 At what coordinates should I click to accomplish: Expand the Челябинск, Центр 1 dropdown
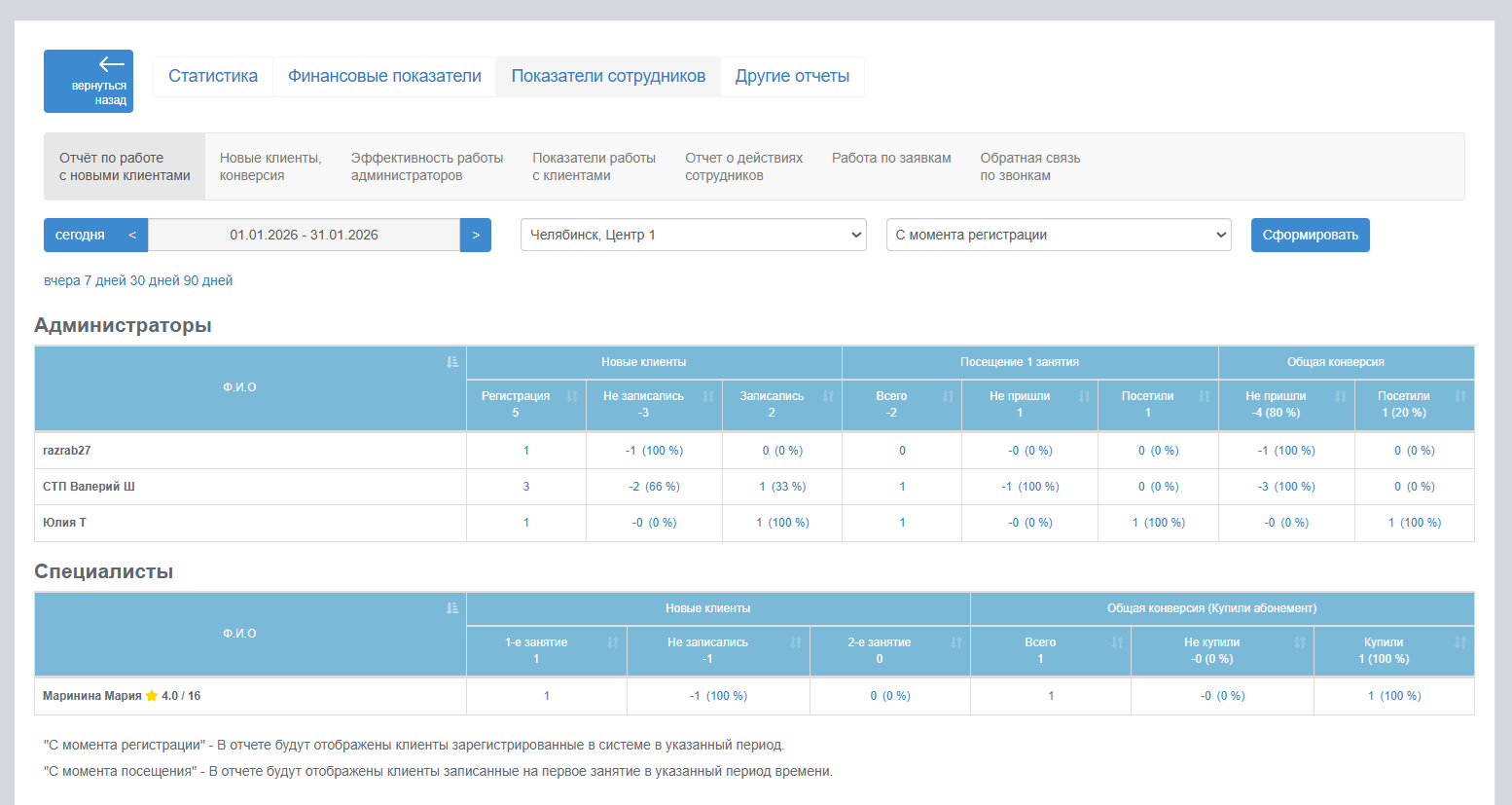point(694,235)
